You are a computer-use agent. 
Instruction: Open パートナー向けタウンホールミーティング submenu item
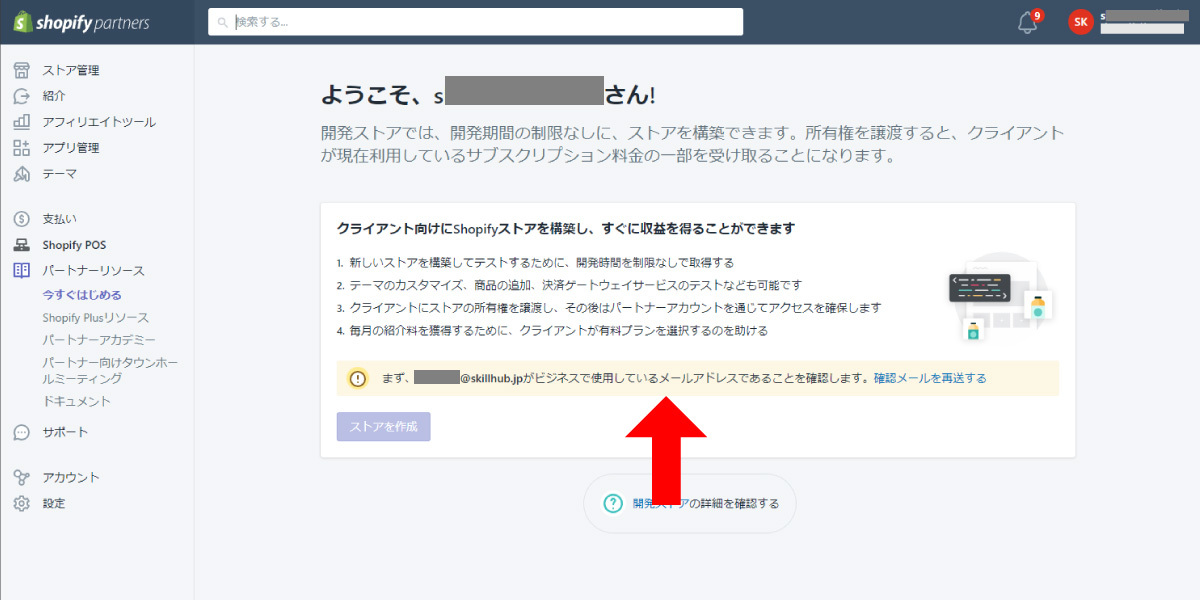(110, 370)
